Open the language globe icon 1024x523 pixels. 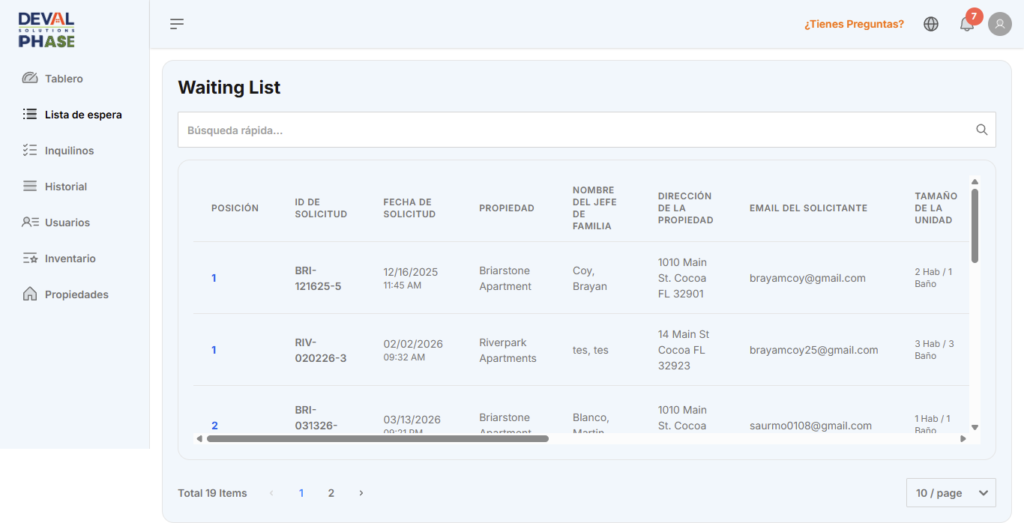click(x=931, y=24)
